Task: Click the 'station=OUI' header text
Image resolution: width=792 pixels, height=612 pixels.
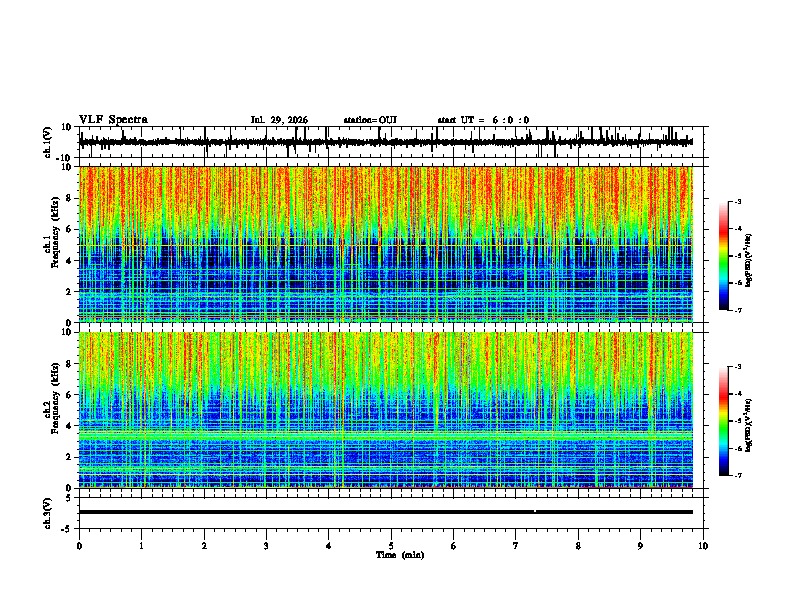Action: [370, 120]
